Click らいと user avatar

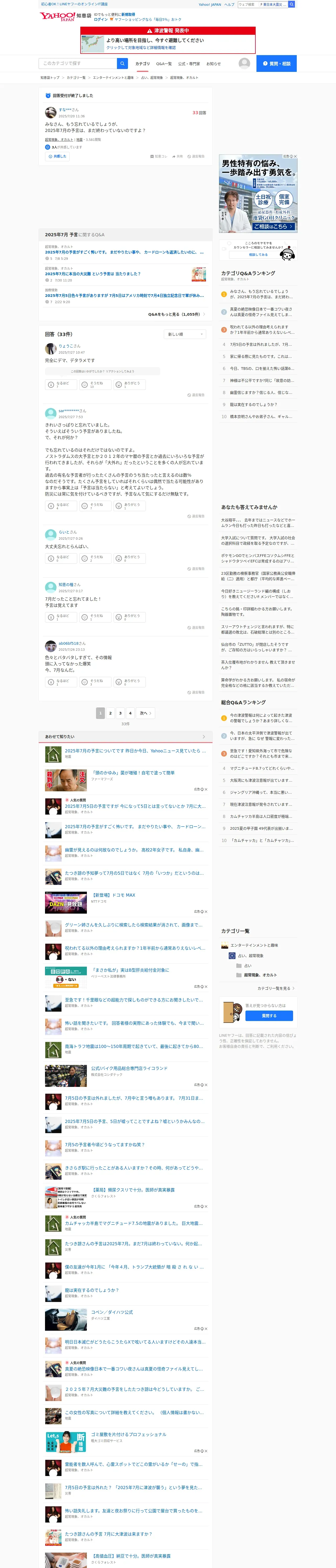(51, 535)
